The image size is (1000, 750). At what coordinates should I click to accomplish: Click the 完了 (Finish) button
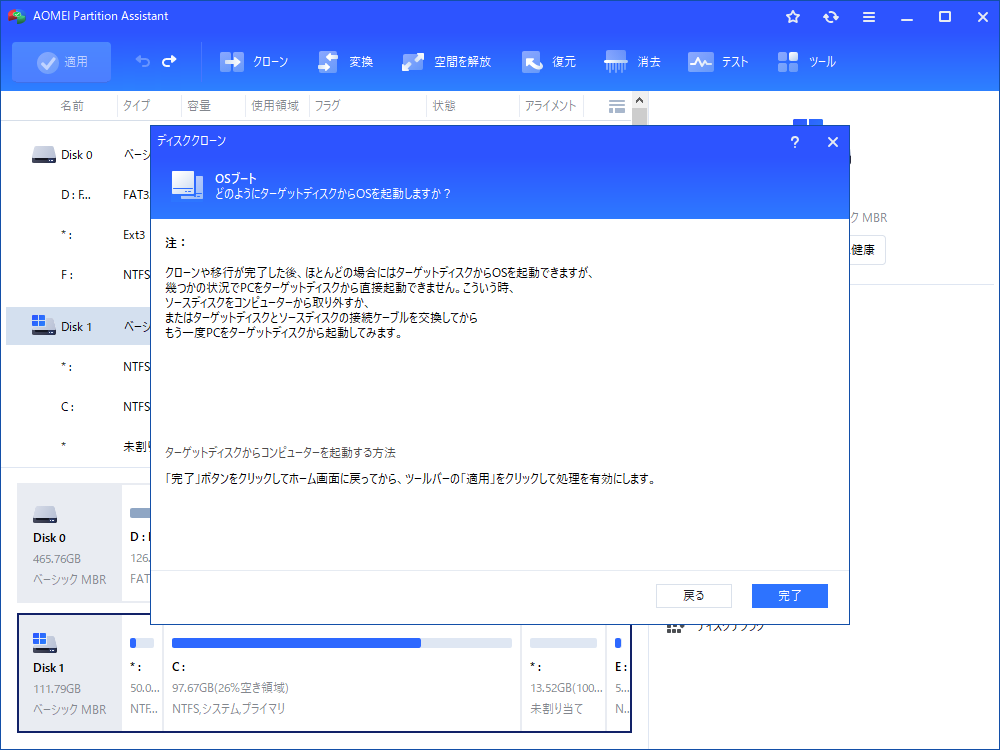790,596
